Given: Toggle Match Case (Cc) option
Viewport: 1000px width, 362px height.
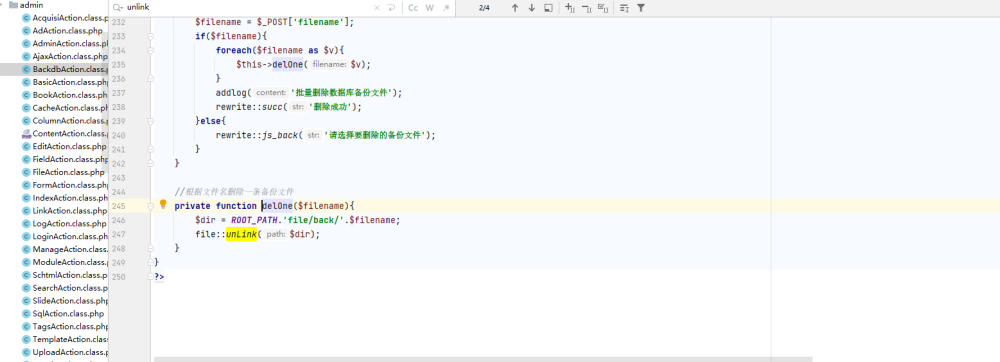Looking at the screenshot, I should click(413, 8).
